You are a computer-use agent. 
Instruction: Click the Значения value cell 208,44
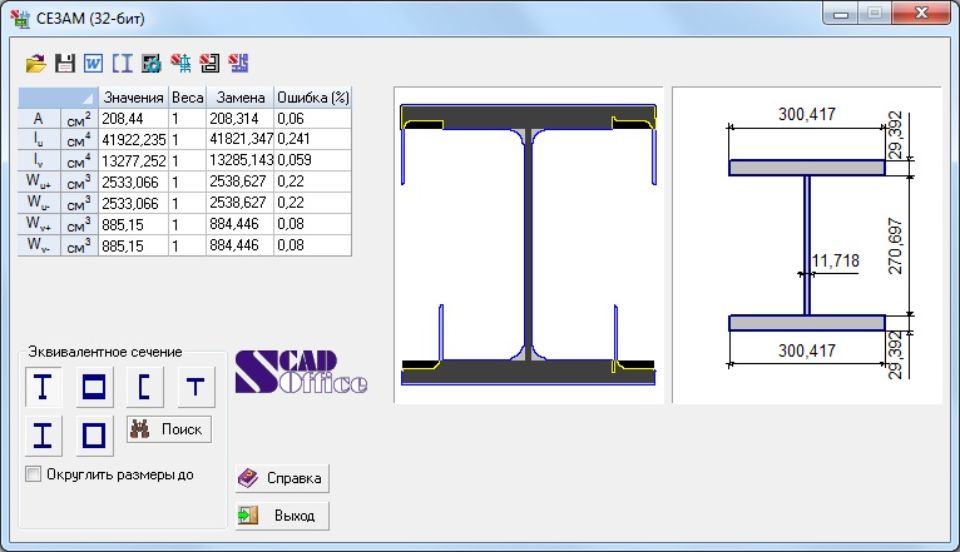click(x=132, y=118)
